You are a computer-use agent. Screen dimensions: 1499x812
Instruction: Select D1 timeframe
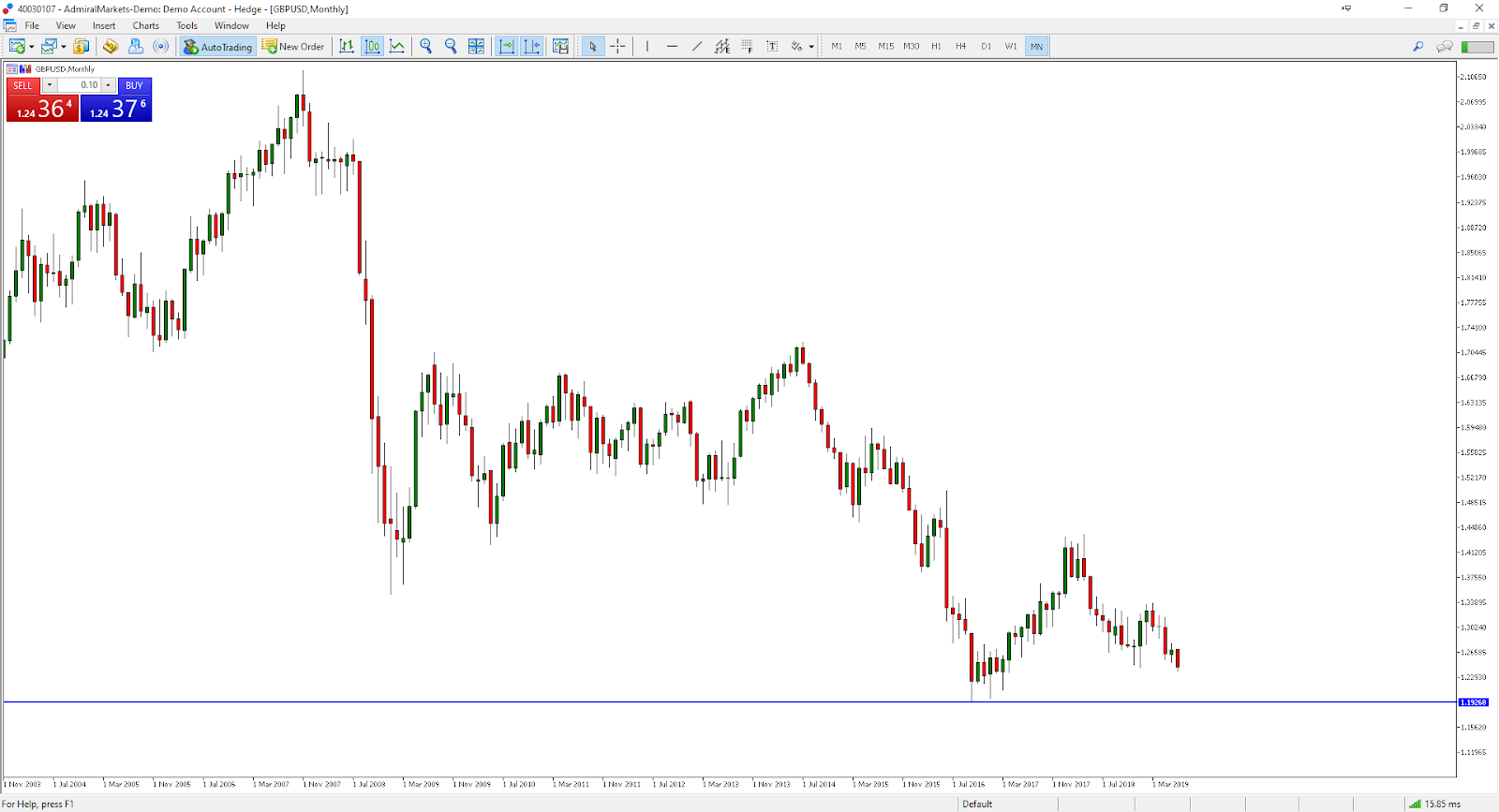986,46
